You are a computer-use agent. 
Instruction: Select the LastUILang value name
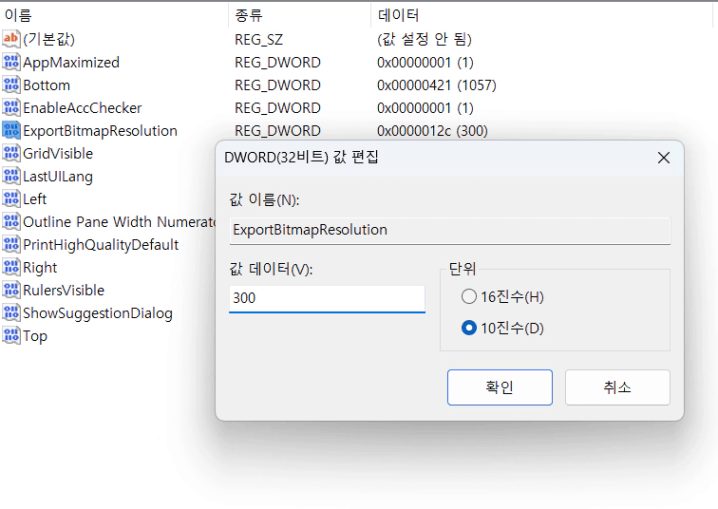(58, 177)
